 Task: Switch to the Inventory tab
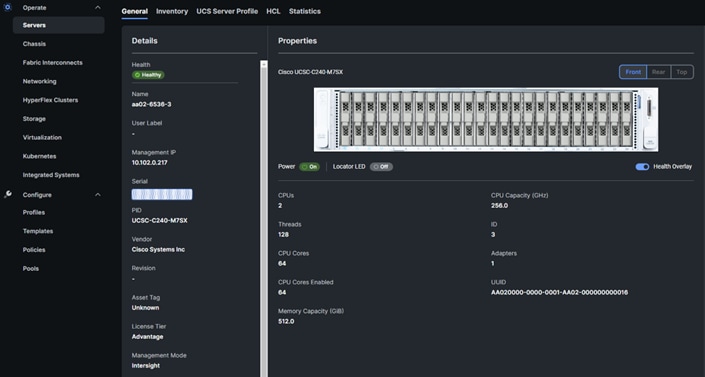[172, 11]
